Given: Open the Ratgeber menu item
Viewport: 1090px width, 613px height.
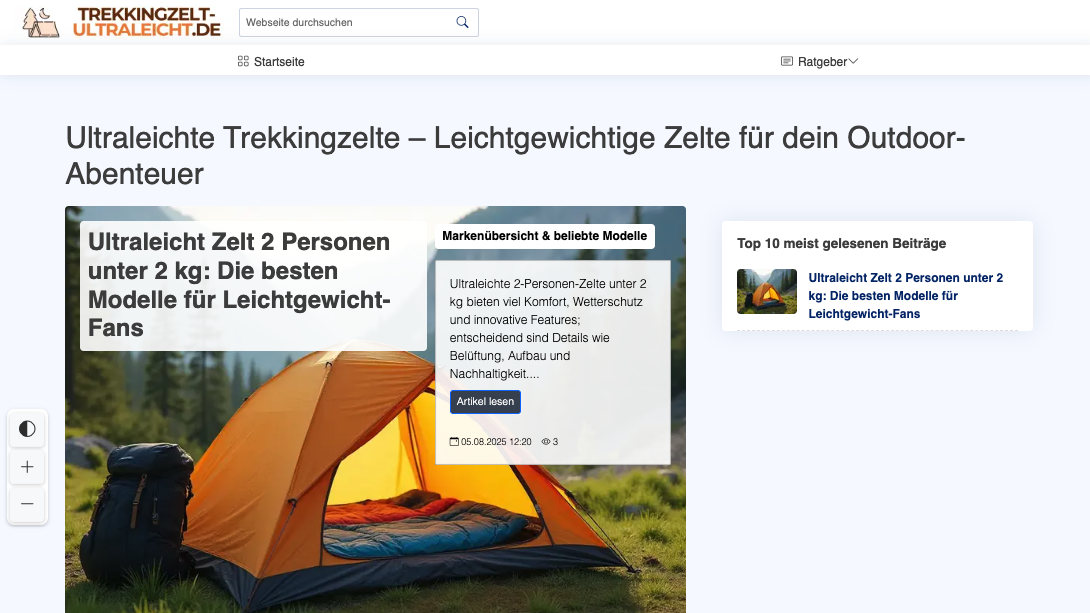Looking at the screenshot, I should [x=820, y=61].
